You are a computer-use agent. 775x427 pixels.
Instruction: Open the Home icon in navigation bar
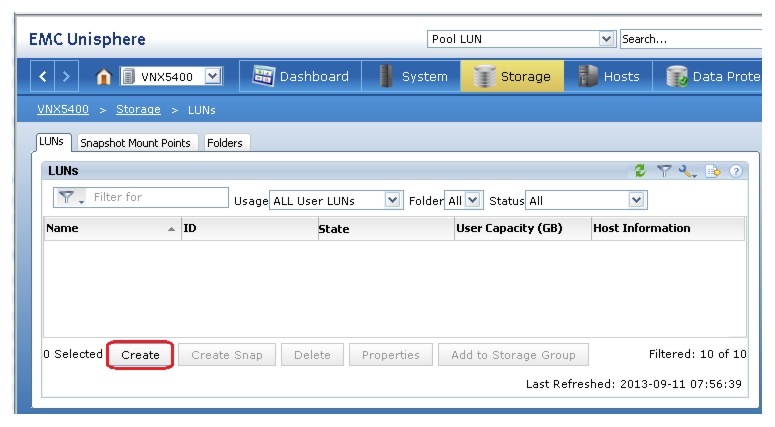click(103, 77)
